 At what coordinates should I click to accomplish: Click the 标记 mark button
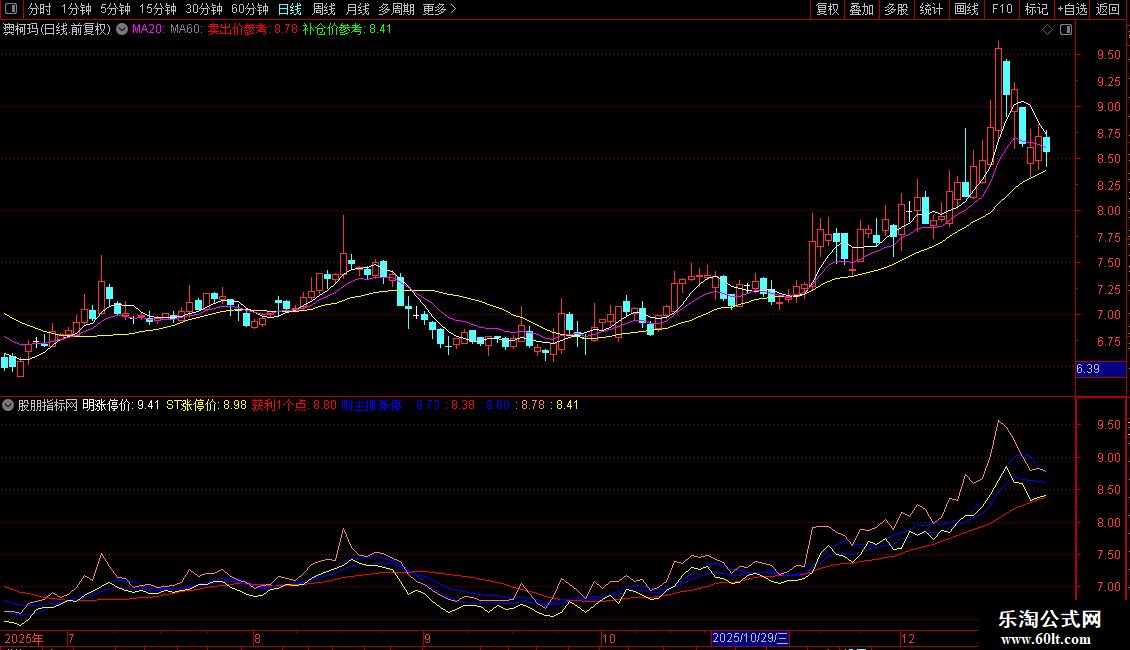[1036, 9]
